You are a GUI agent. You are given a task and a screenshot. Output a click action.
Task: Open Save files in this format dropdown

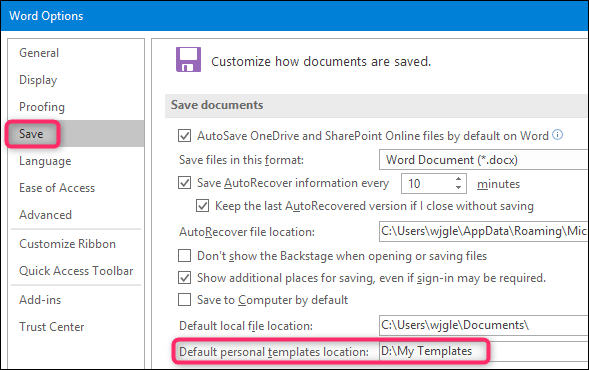click(x=484, y=160)
